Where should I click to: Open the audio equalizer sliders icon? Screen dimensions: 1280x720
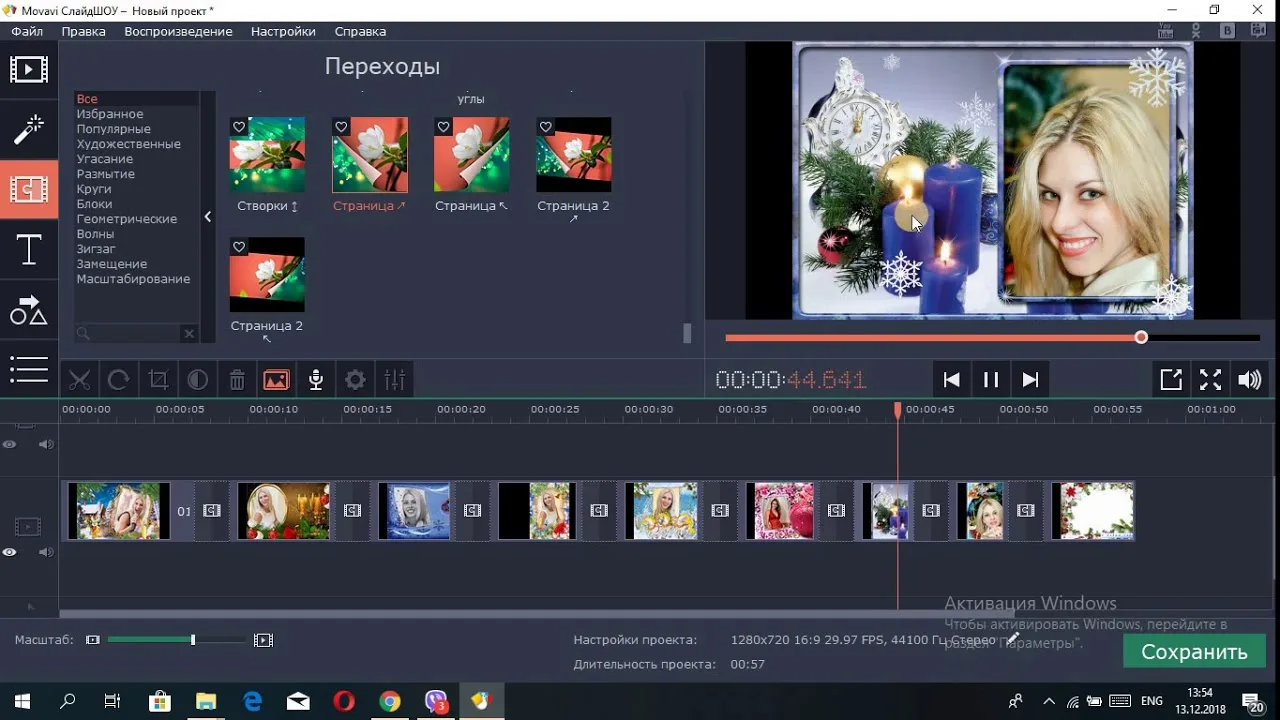[x=395, y=380]
